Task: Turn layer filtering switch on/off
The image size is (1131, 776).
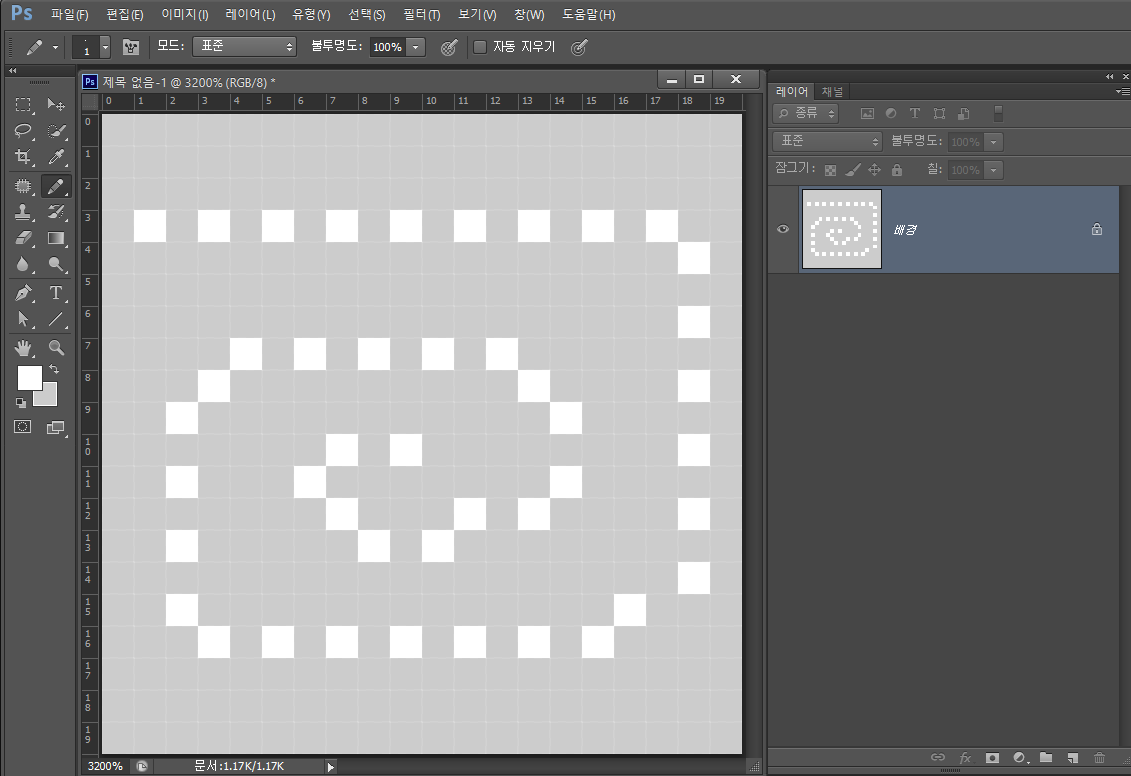Action: tap(998, 113)
